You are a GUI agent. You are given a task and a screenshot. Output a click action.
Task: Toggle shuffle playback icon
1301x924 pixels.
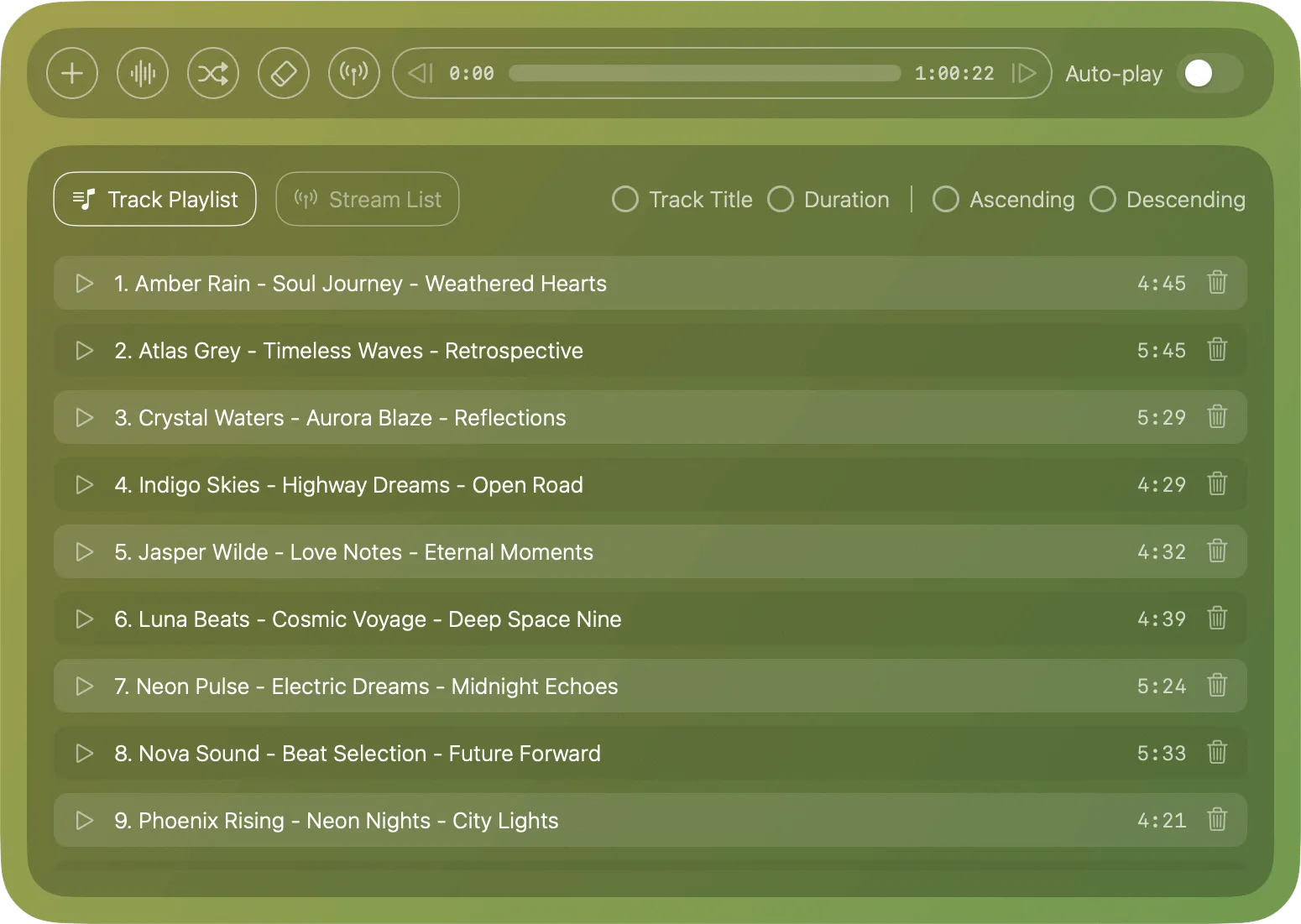[x=213, y=74]
